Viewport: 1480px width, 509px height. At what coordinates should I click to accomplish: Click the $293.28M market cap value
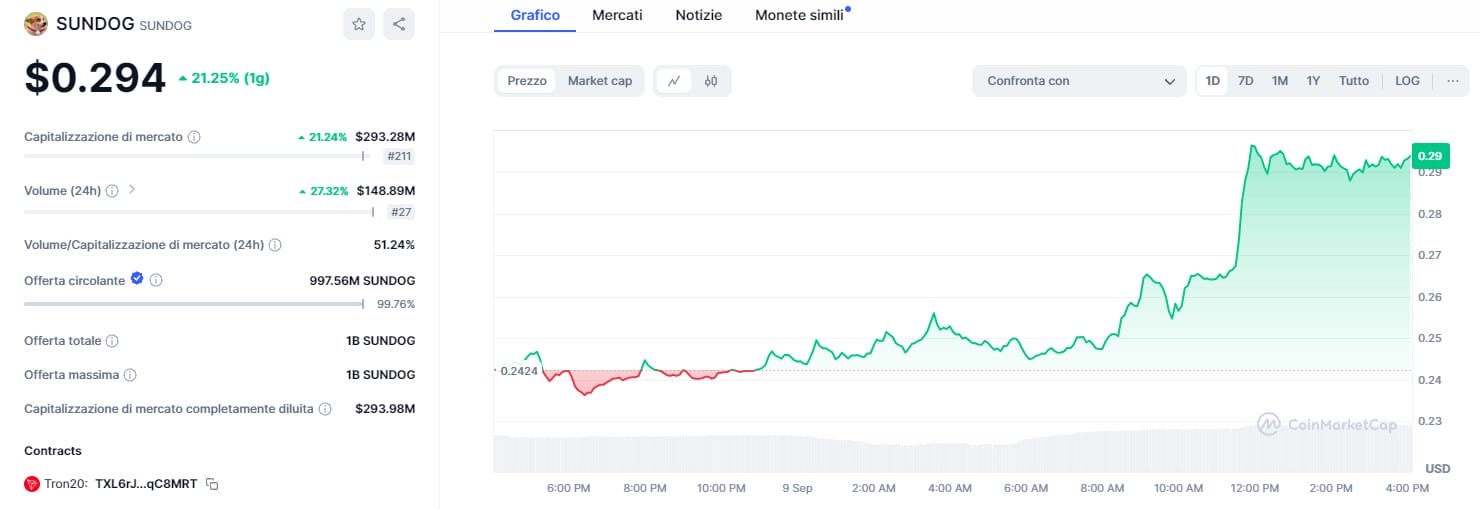click(x=385, y=136)
